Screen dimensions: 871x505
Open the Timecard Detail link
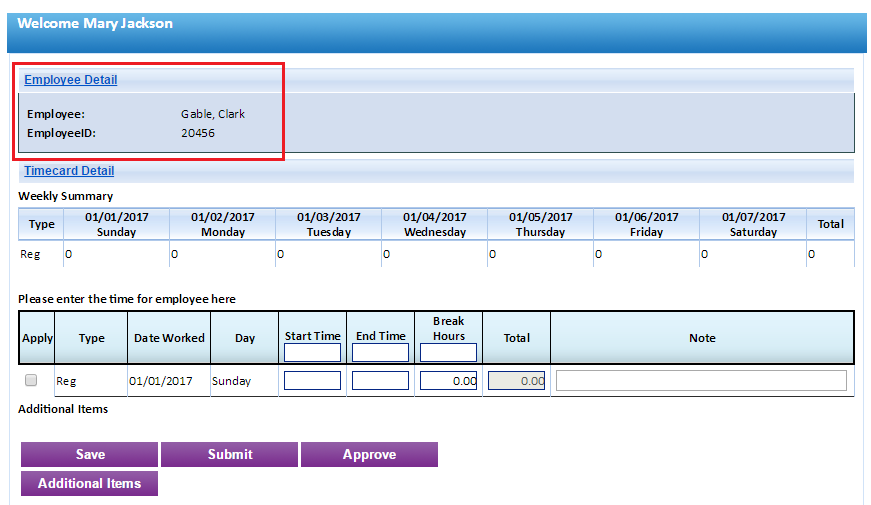coord(69,171)
